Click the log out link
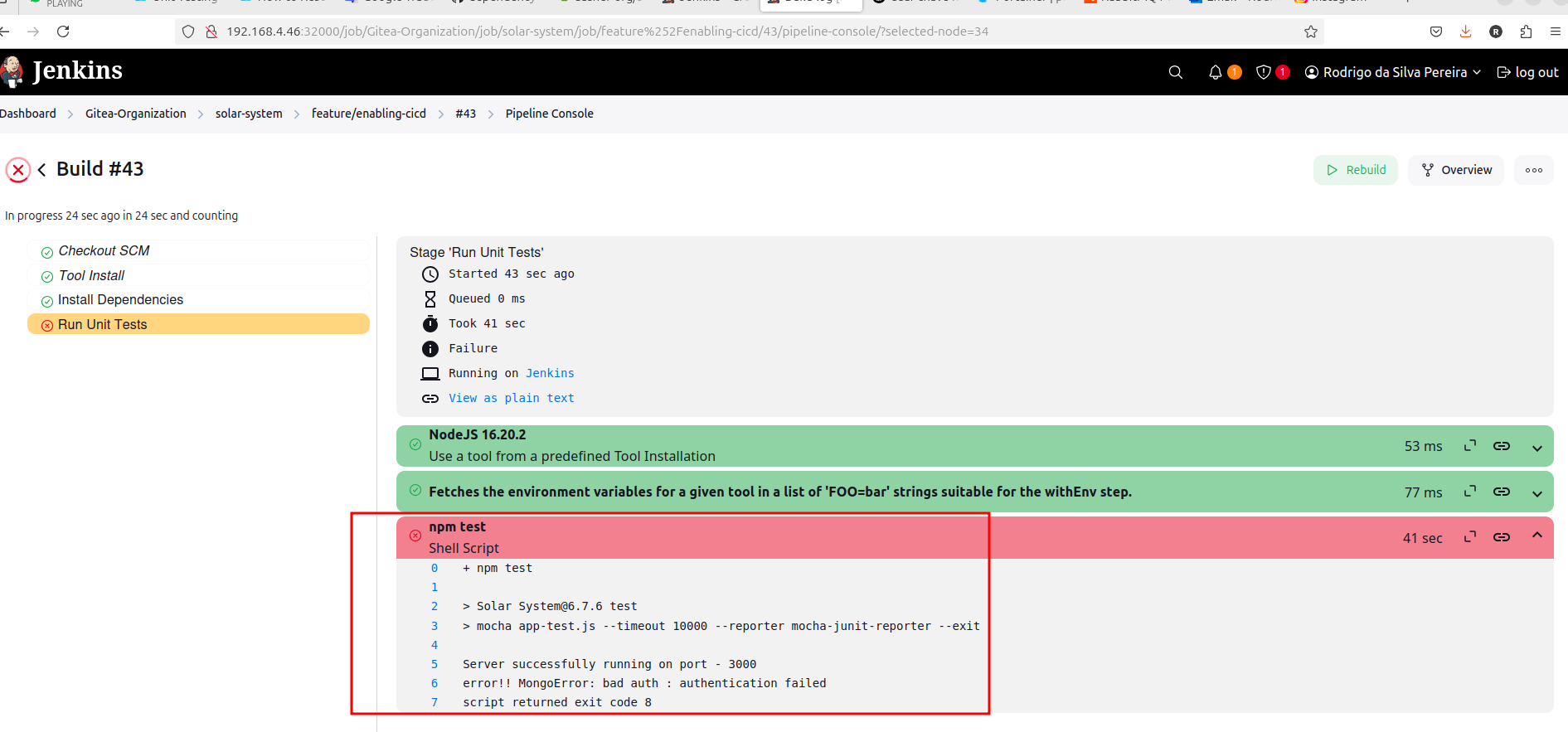This screenshot has height=732, width=1568. click(1527, 72)
